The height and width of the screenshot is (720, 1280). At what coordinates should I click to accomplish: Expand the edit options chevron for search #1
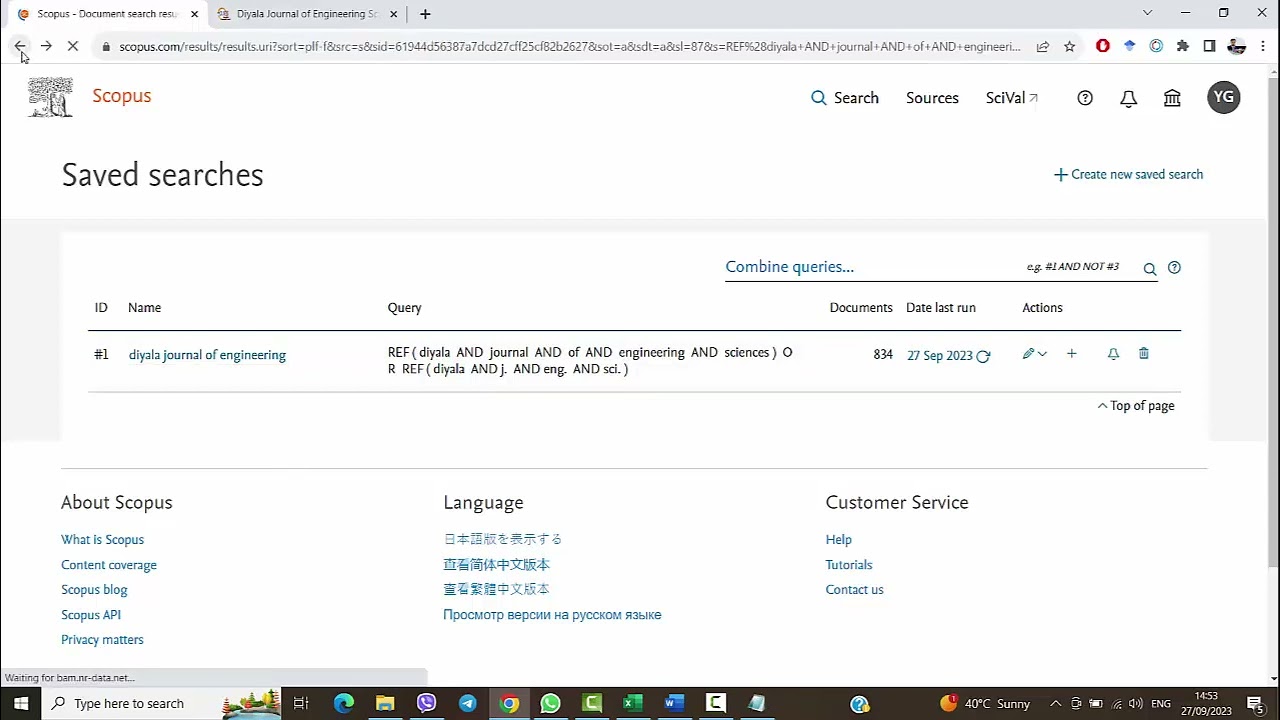click(1042, 354)
